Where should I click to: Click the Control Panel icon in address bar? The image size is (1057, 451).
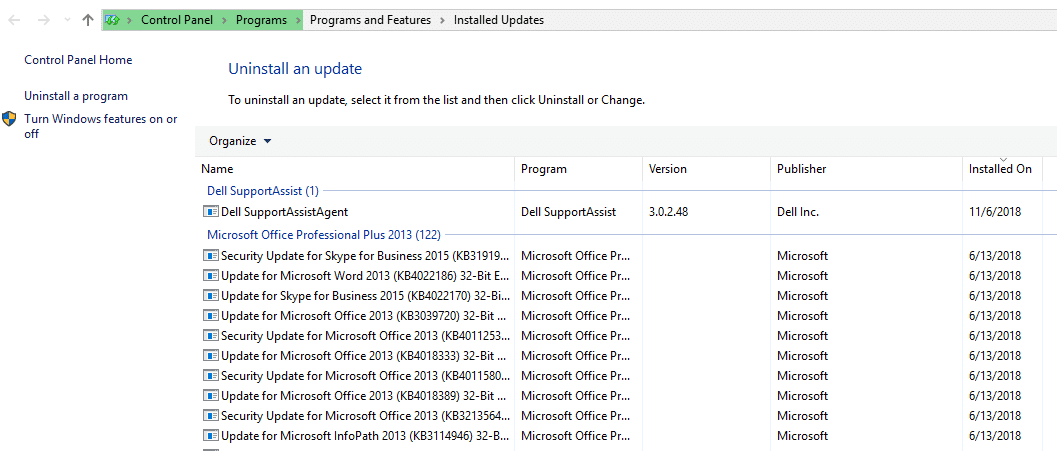click(x=112, y=20)
